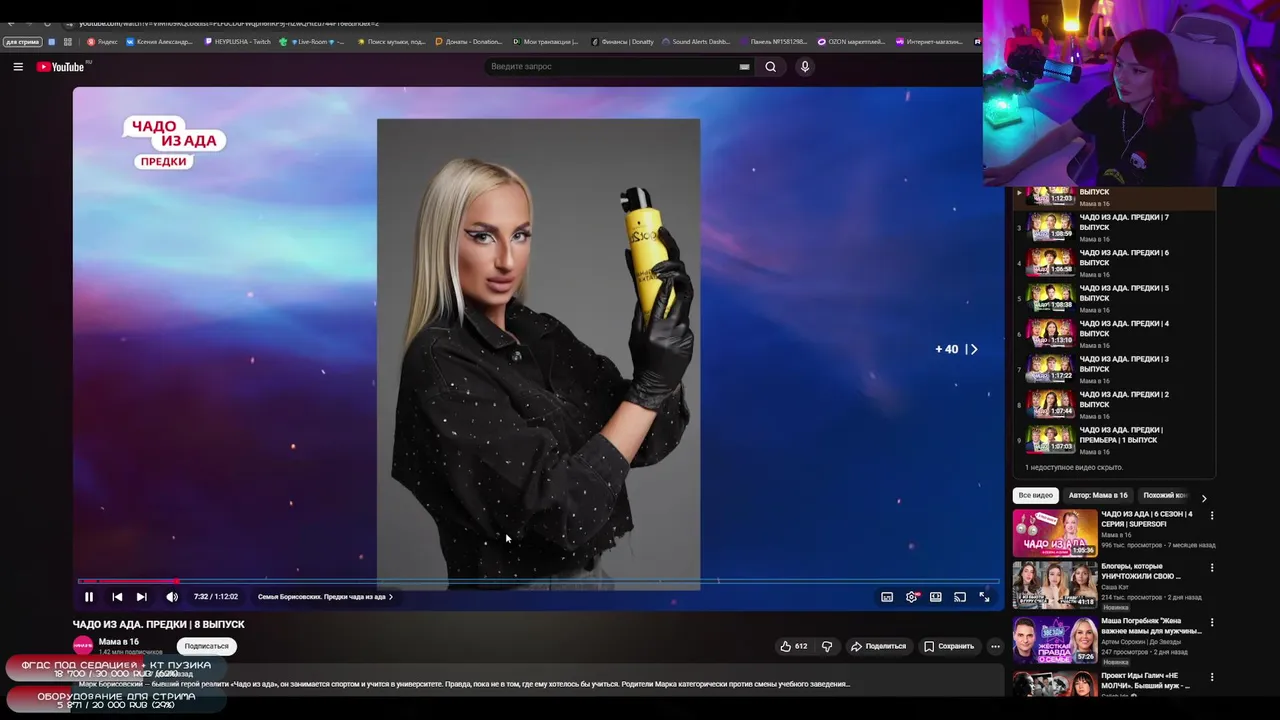Screen dimensions: 1280x720
Task: Open the 'Финансы | Donatty' bookmark
Action: (x=623, y=42)
